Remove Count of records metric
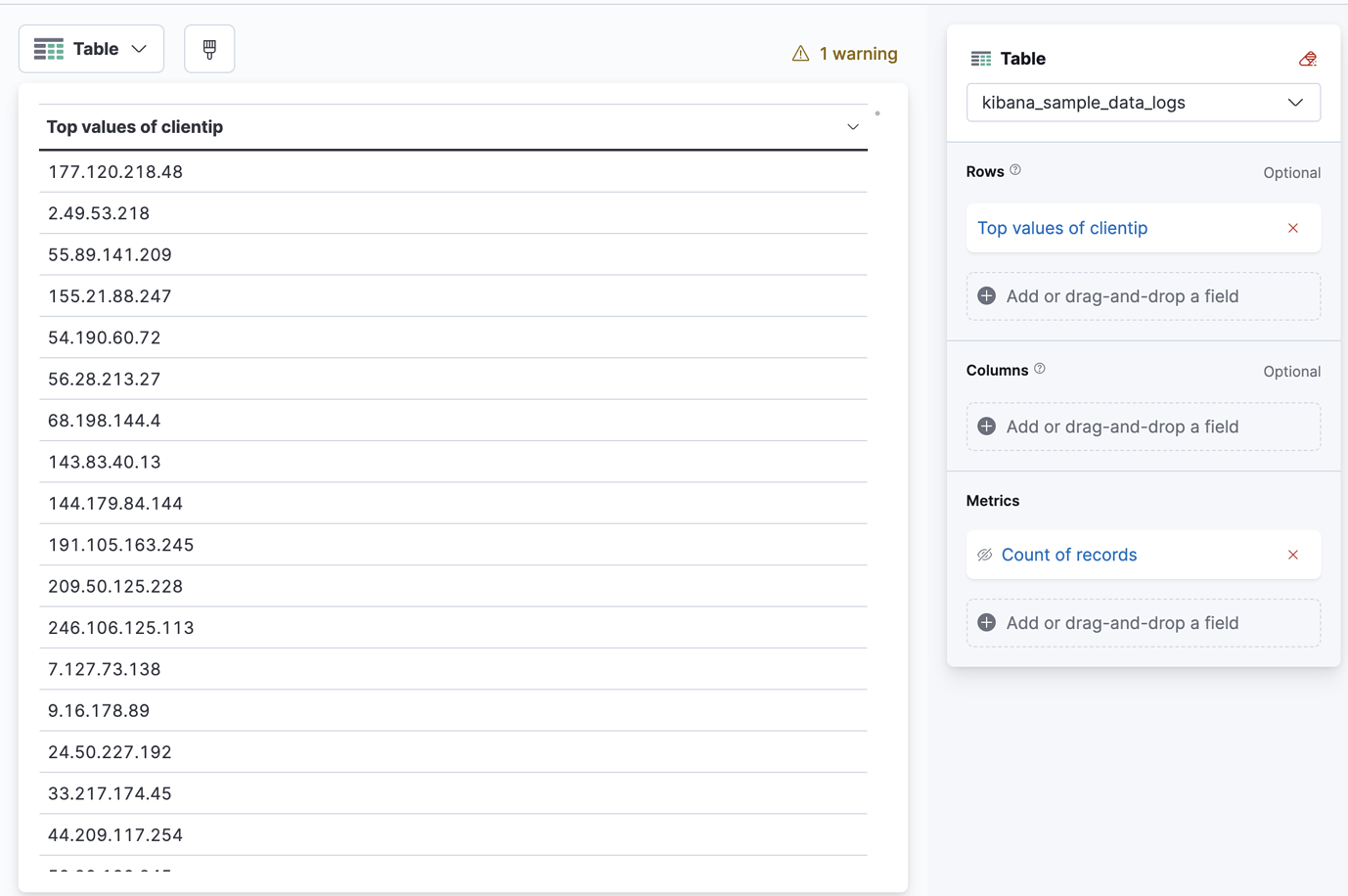The width and height of the screenshot is (1348, 896). click(1293, 555)
